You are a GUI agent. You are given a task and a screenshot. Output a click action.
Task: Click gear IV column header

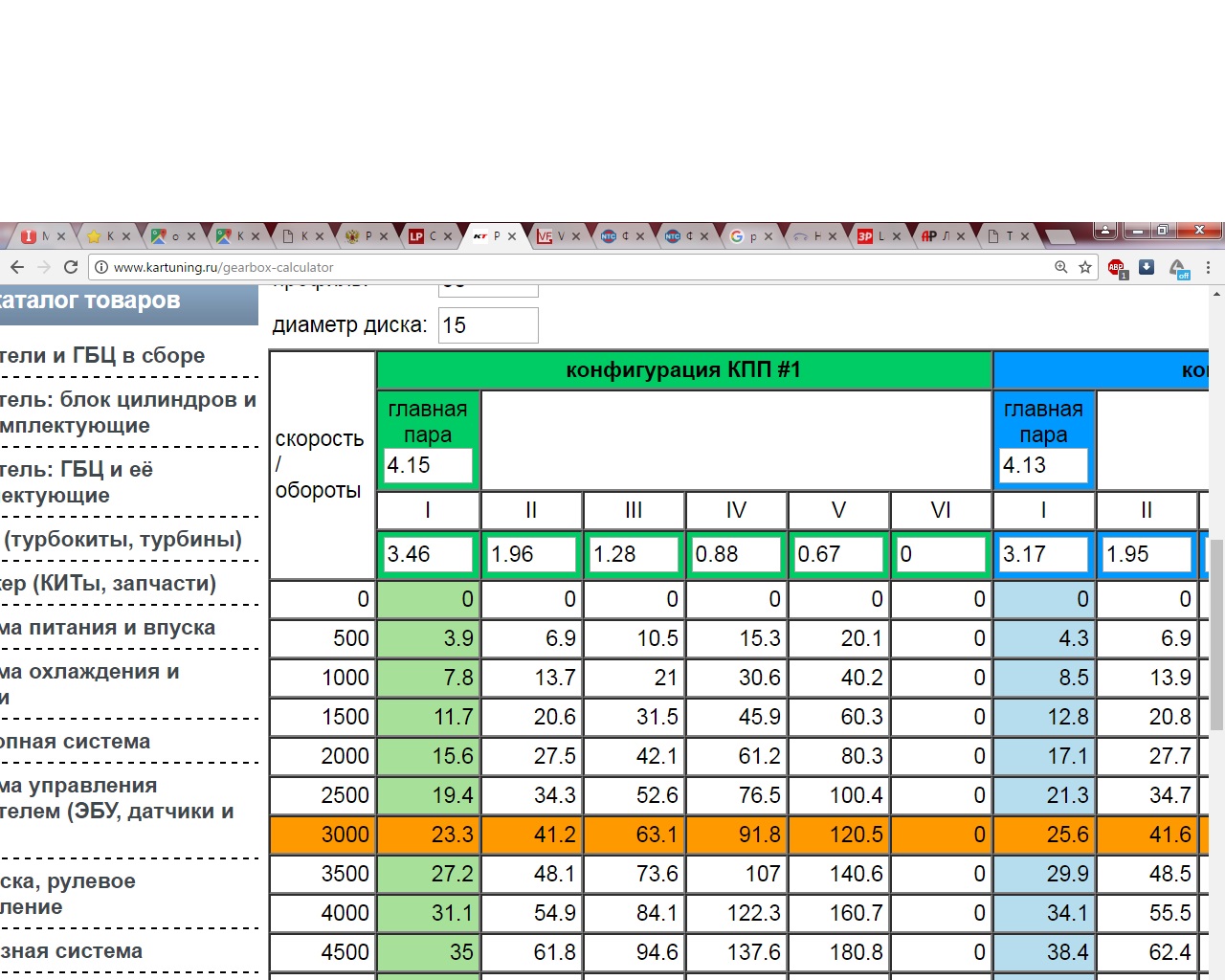pyautogui.click(x=736, y=510)
